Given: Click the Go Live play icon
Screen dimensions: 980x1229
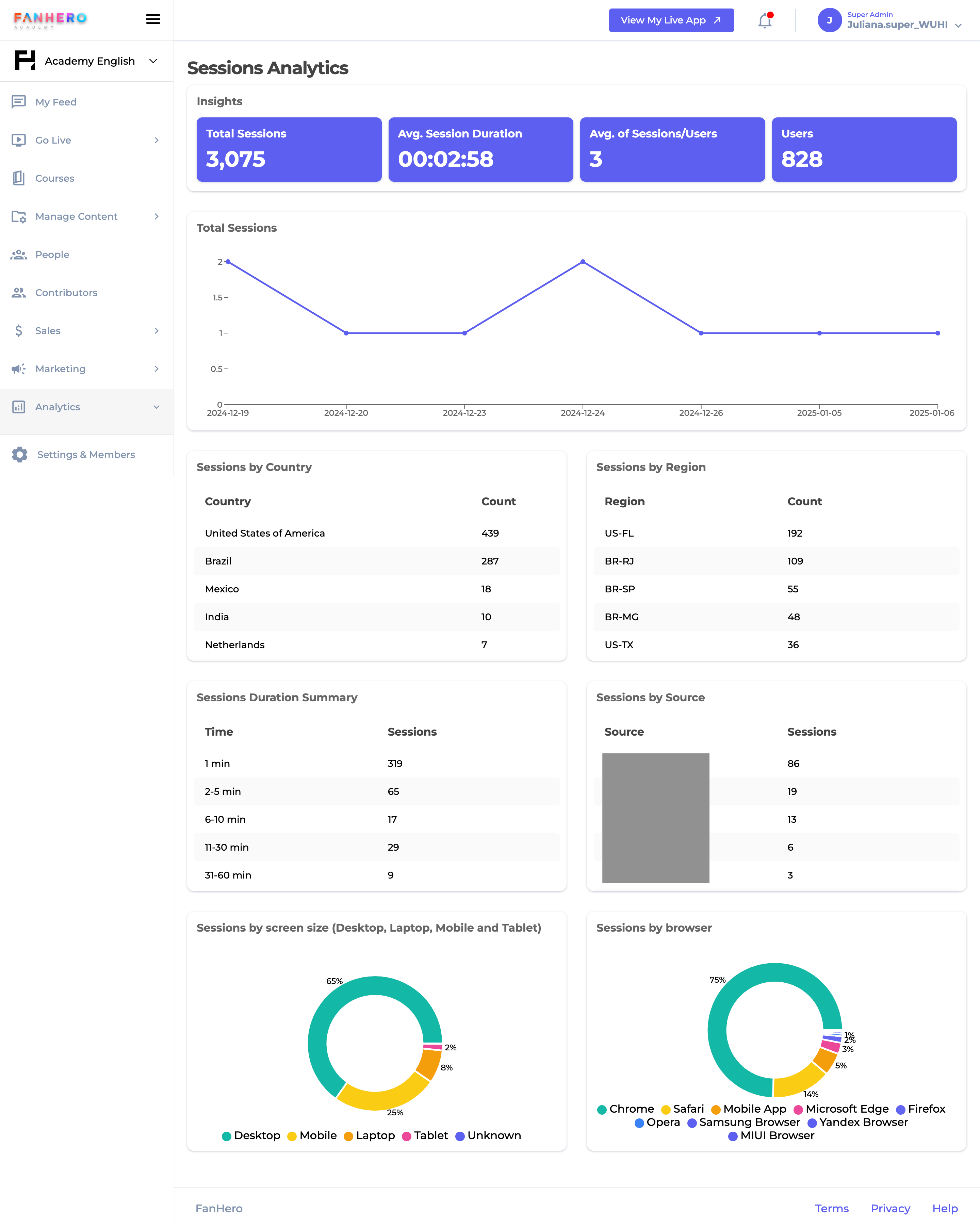Looking at the screenshot, I should [x=19, y=140].
